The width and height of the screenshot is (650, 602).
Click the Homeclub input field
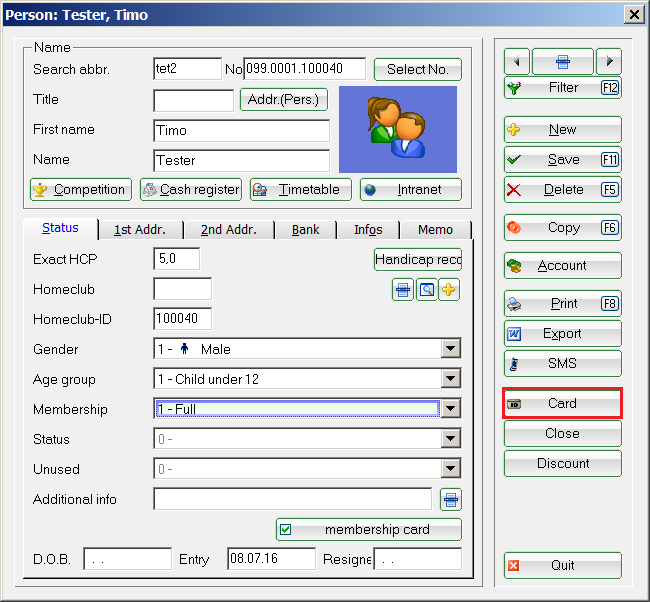point(182,289)
